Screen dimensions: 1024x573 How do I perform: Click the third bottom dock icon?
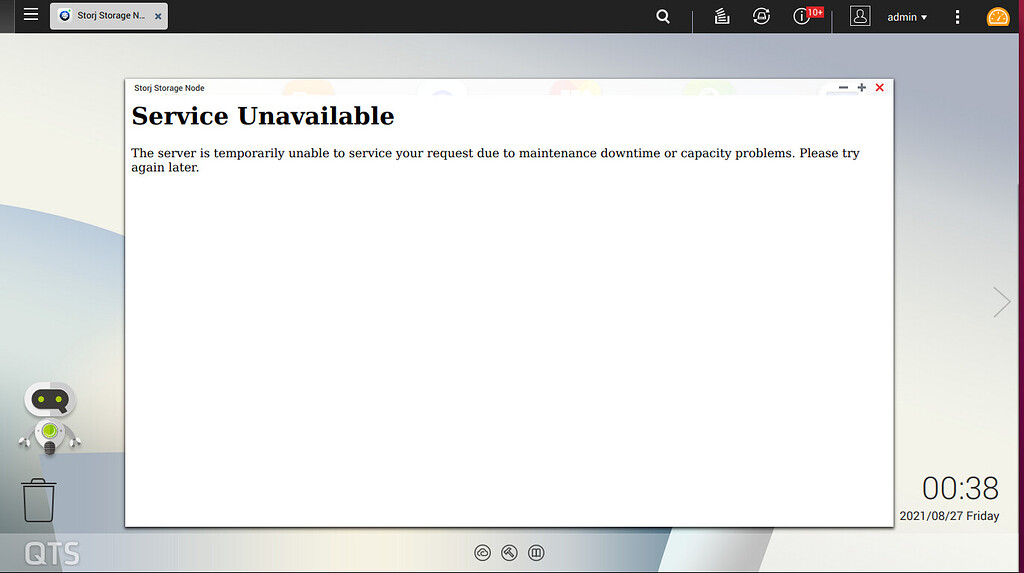click(536, 552)
